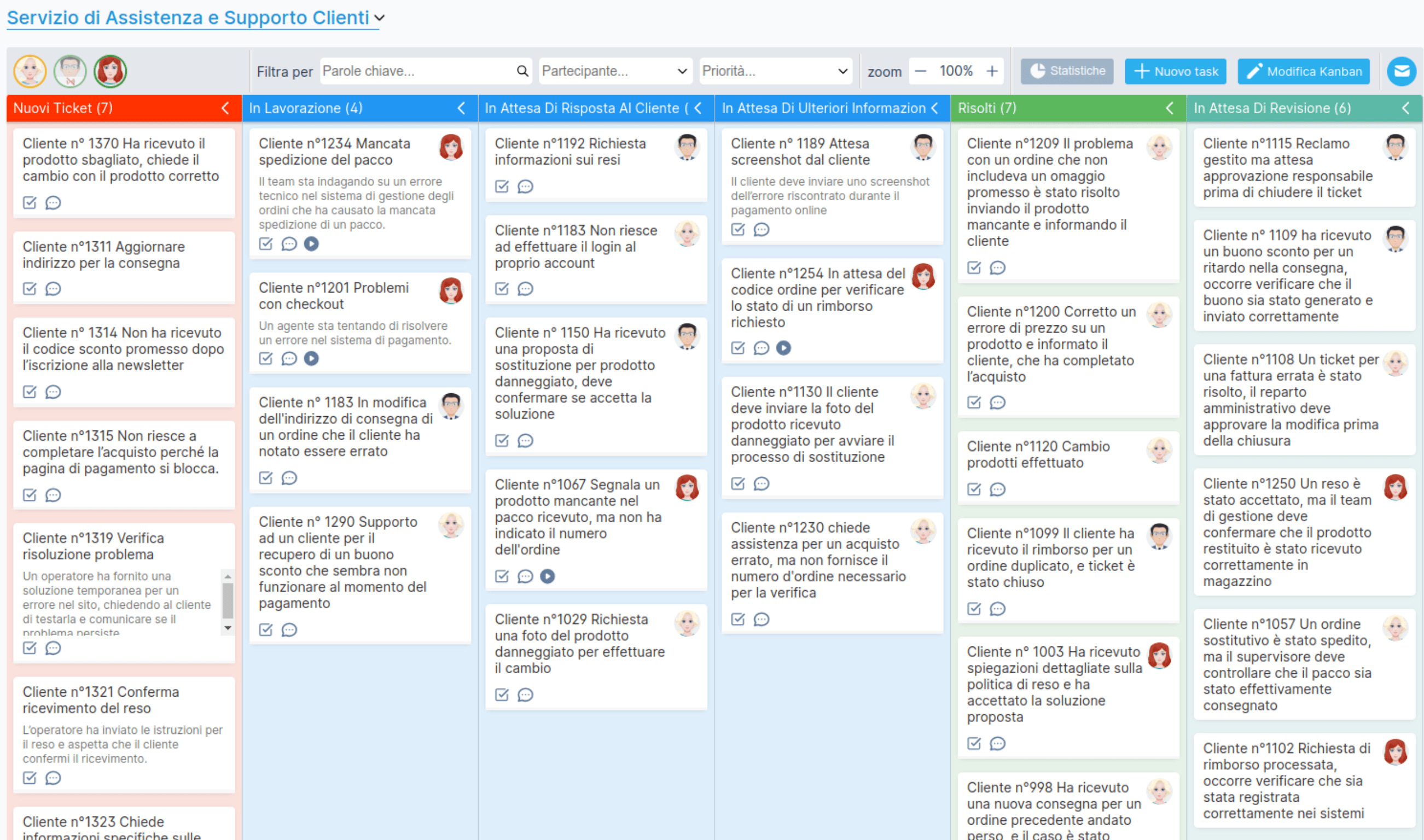Open comments on Cliente n°1315 card
The image size is (1424, 840).
coord(53,495)
